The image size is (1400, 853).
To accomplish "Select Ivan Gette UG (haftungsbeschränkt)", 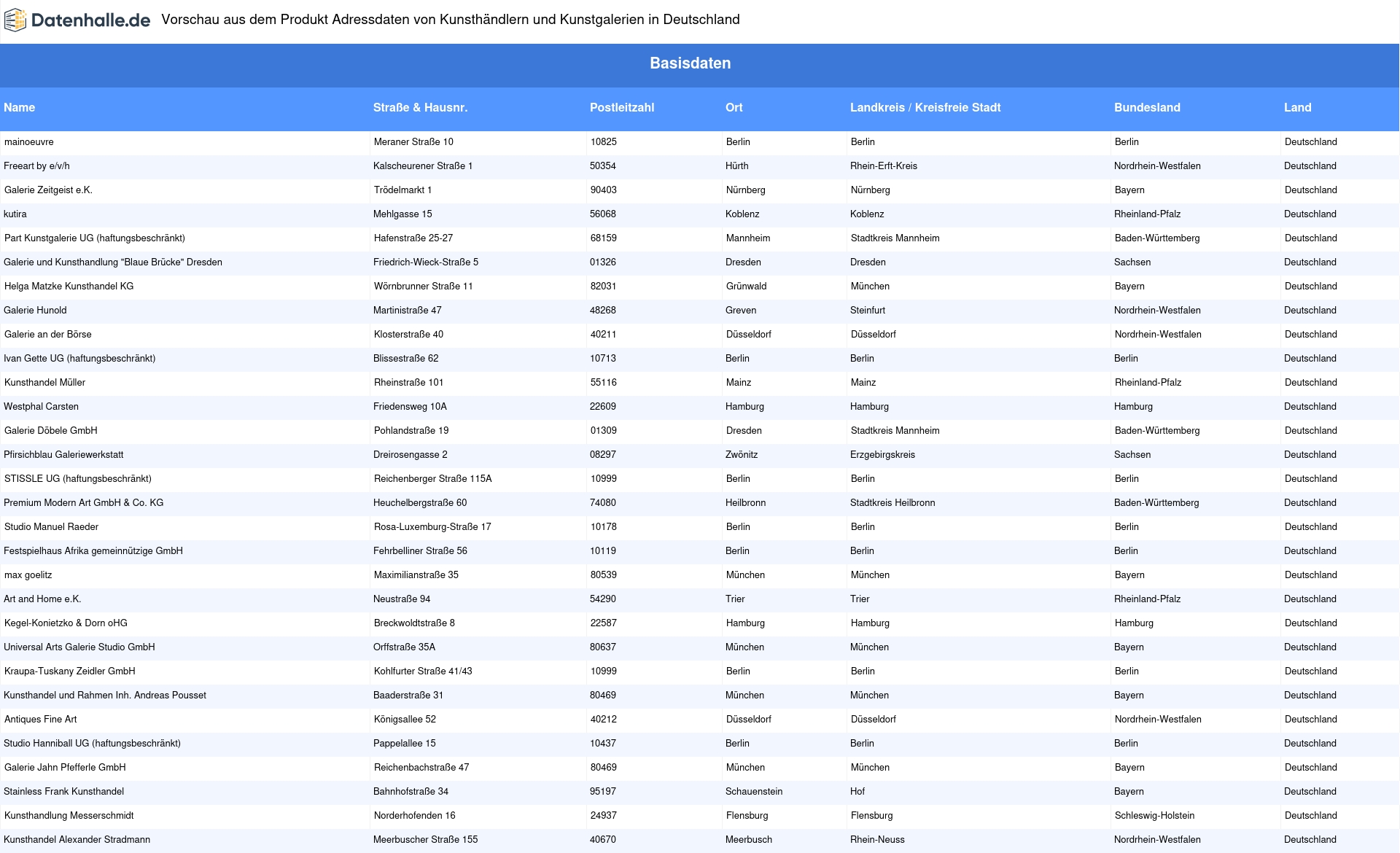I will tap(79, 359).
